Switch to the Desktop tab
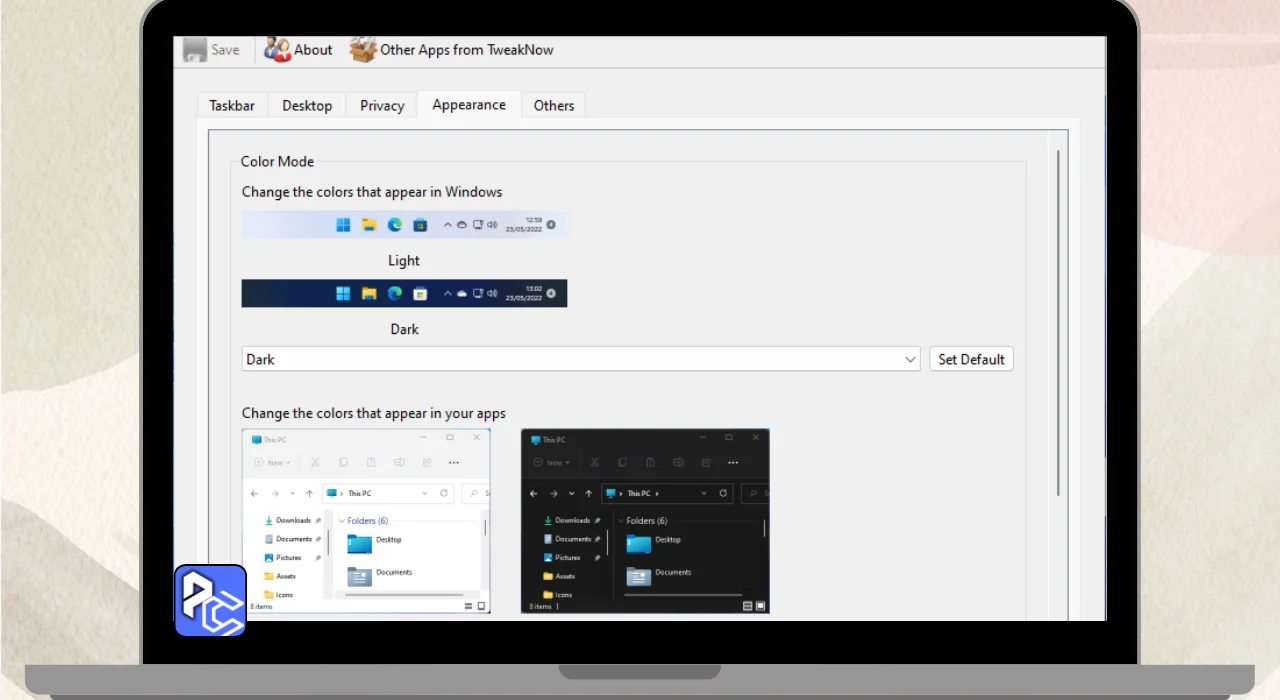This screenshot has height=700, width=1280. tap(307, 106)
